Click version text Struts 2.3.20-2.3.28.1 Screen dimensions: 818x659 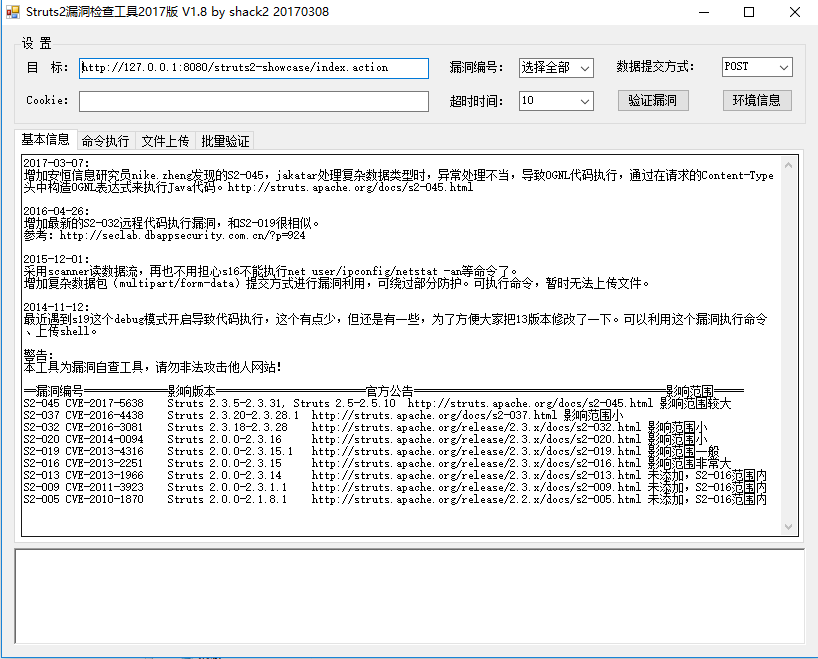pyautogui.click(x=233, y=415)
